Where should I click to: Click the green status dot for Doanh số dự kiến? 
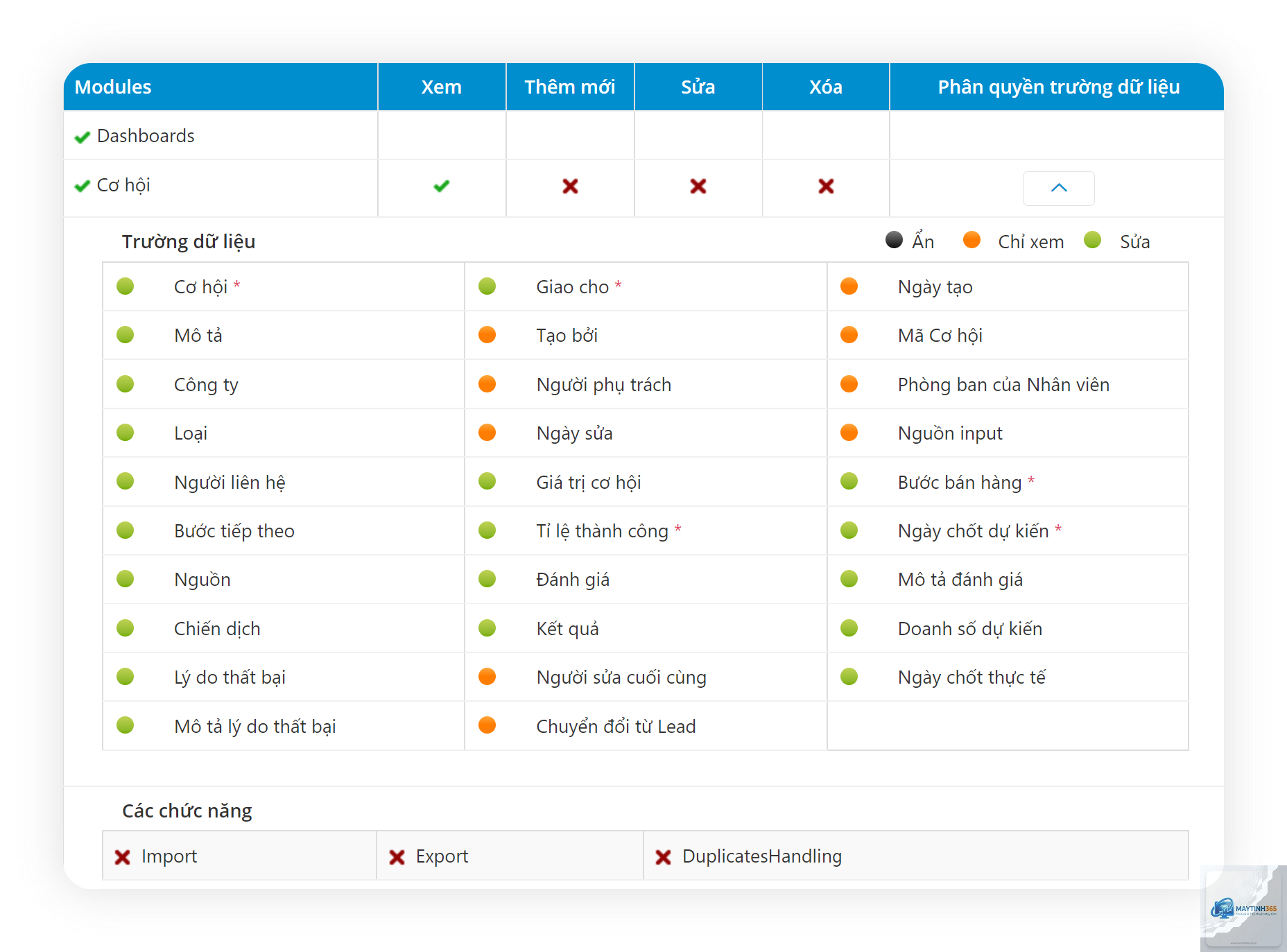coord(849,628)
